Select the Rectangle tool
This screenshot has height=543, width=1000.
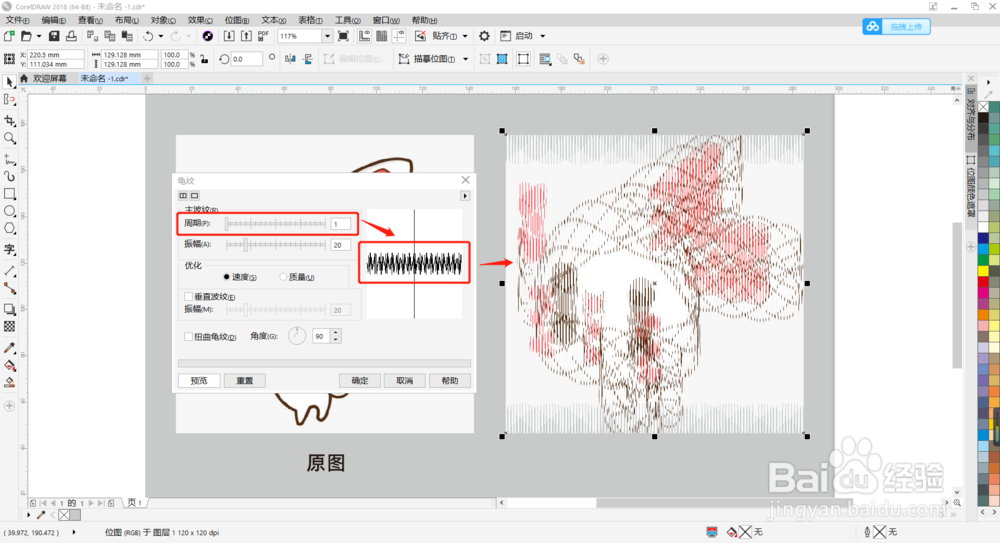10,193
